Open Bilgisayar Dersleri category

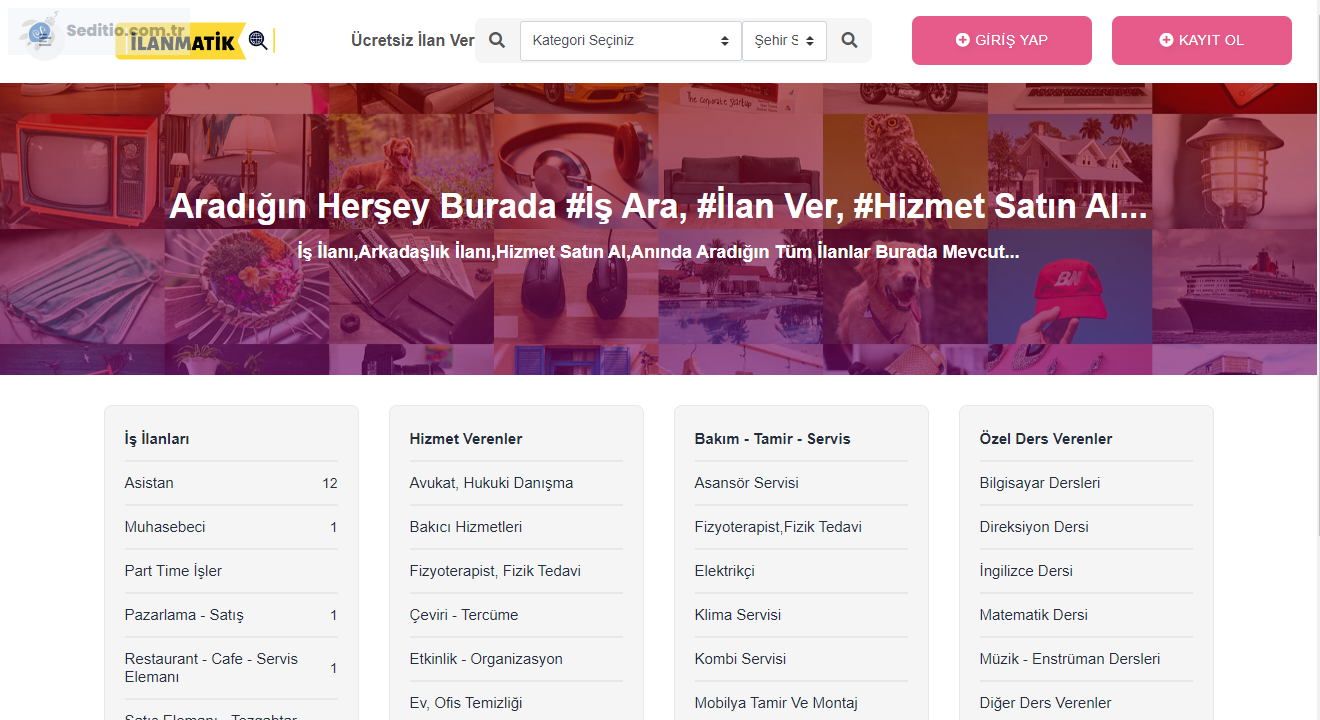[1039, 483]
